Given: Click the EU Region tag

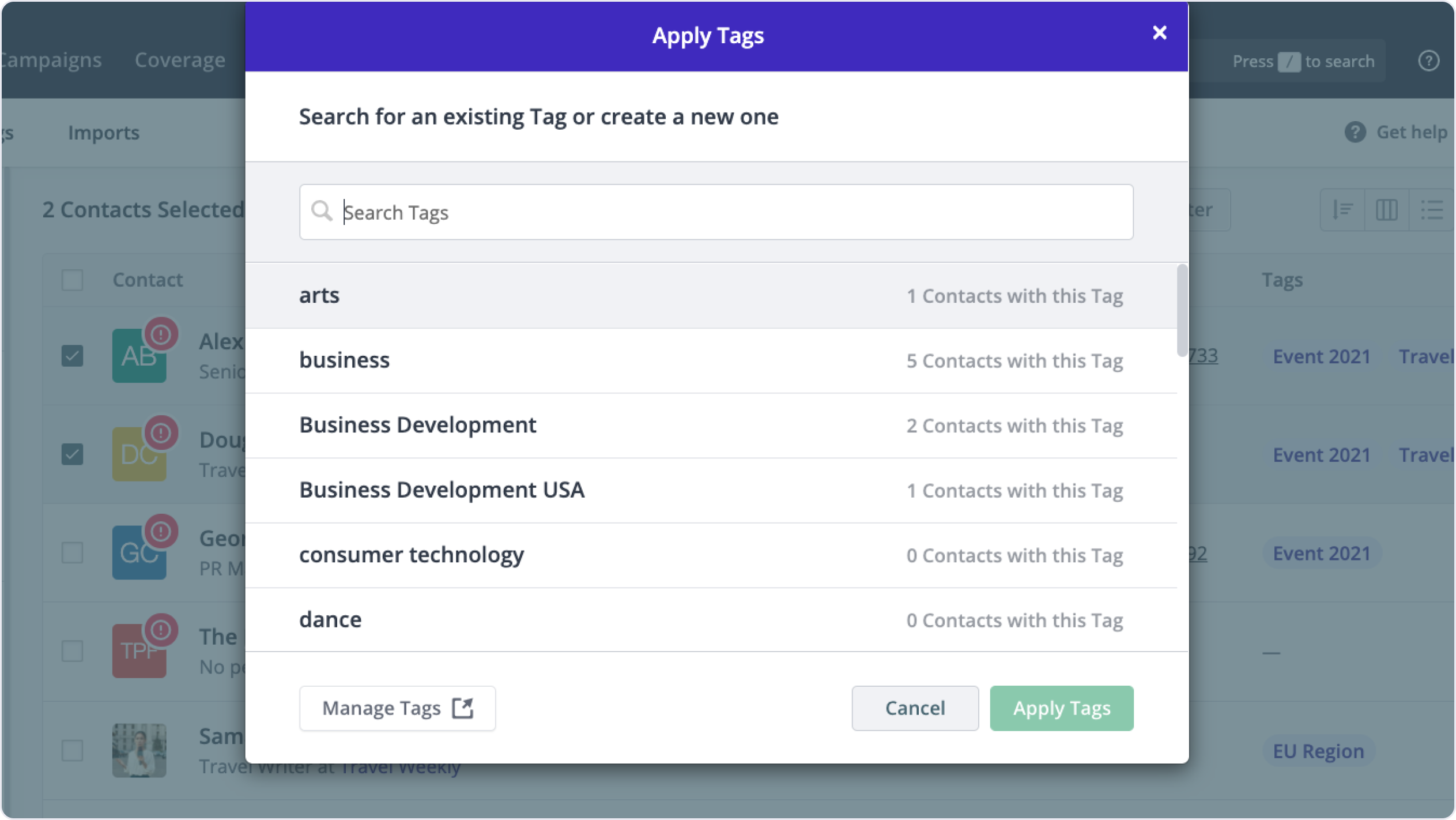Looking at the screenshot, I should [1318, 751].
